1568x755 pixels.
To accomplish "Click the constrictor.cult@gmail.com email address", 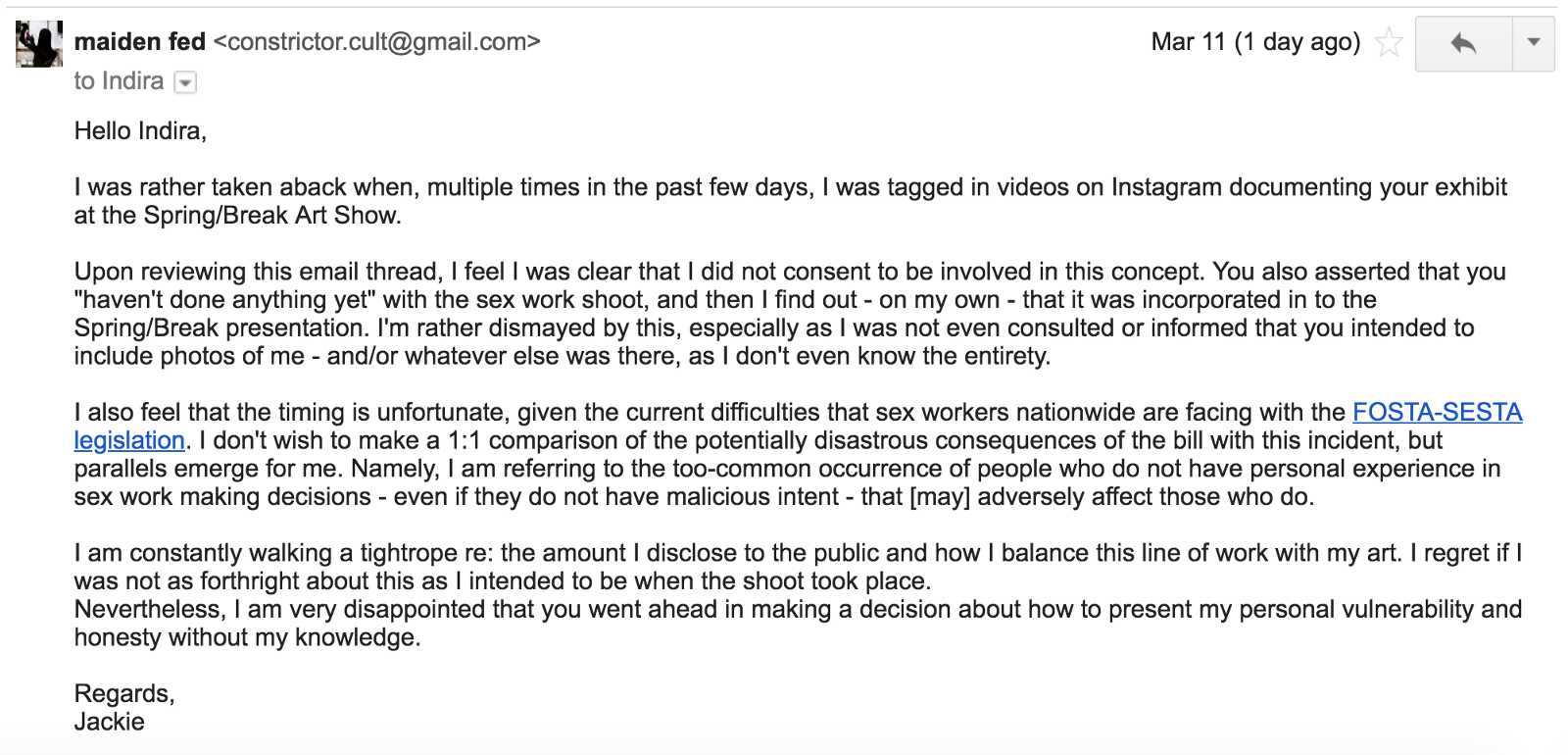I will point(377,42).
